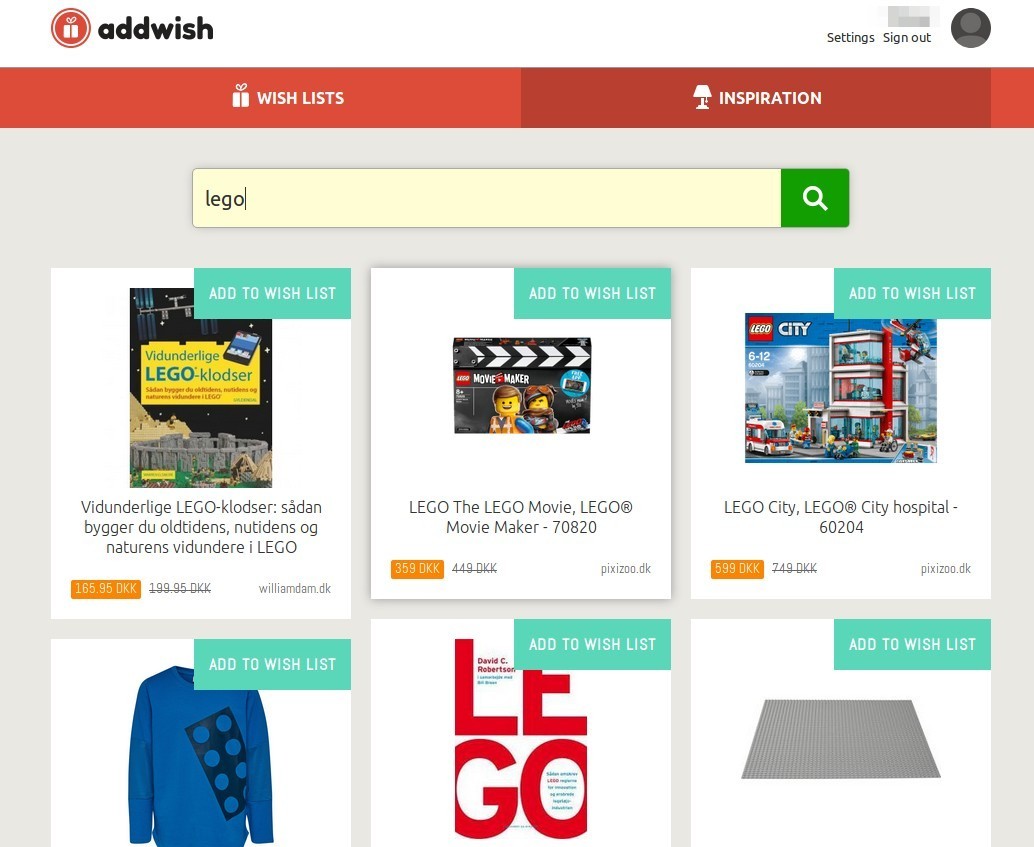Add LEGO Movie Maker 70820 to wish list

point(592,294)
